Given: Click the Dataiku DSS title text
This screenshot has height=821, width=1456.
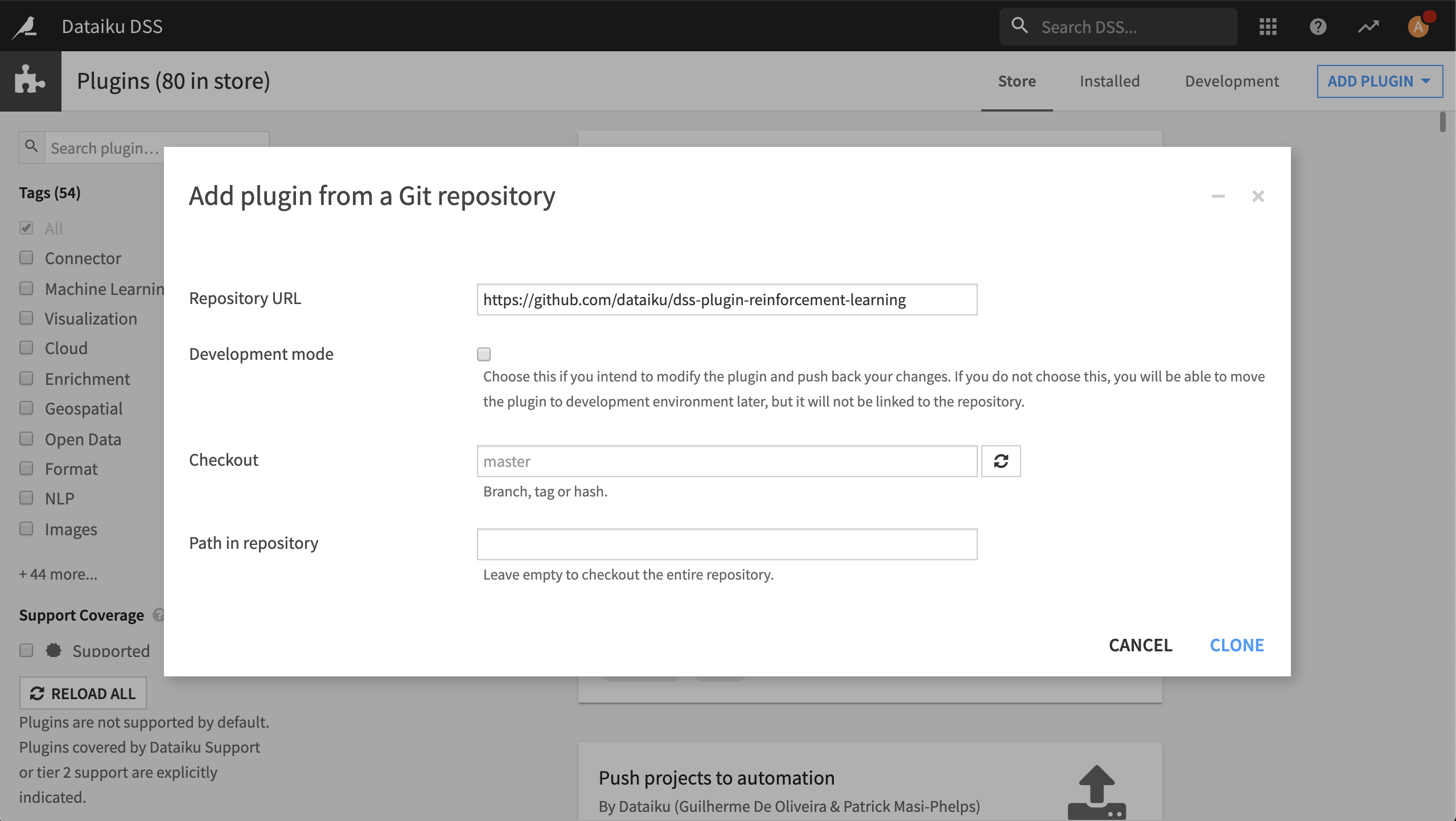Looking at the screenshot, I should [x=112, y=26].
